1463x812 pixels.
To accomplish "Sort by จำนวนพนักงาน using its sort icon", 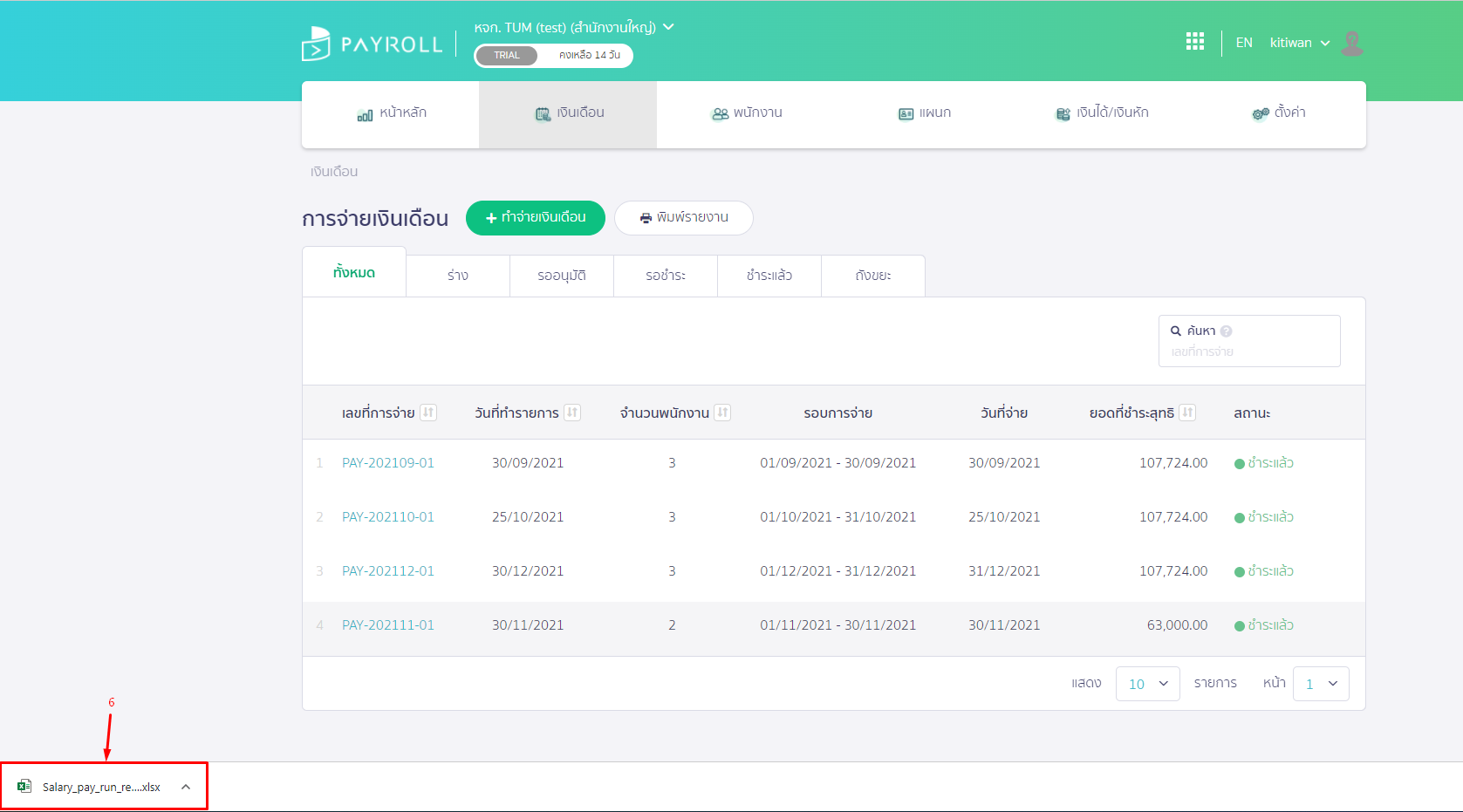I will pos(722,412).
